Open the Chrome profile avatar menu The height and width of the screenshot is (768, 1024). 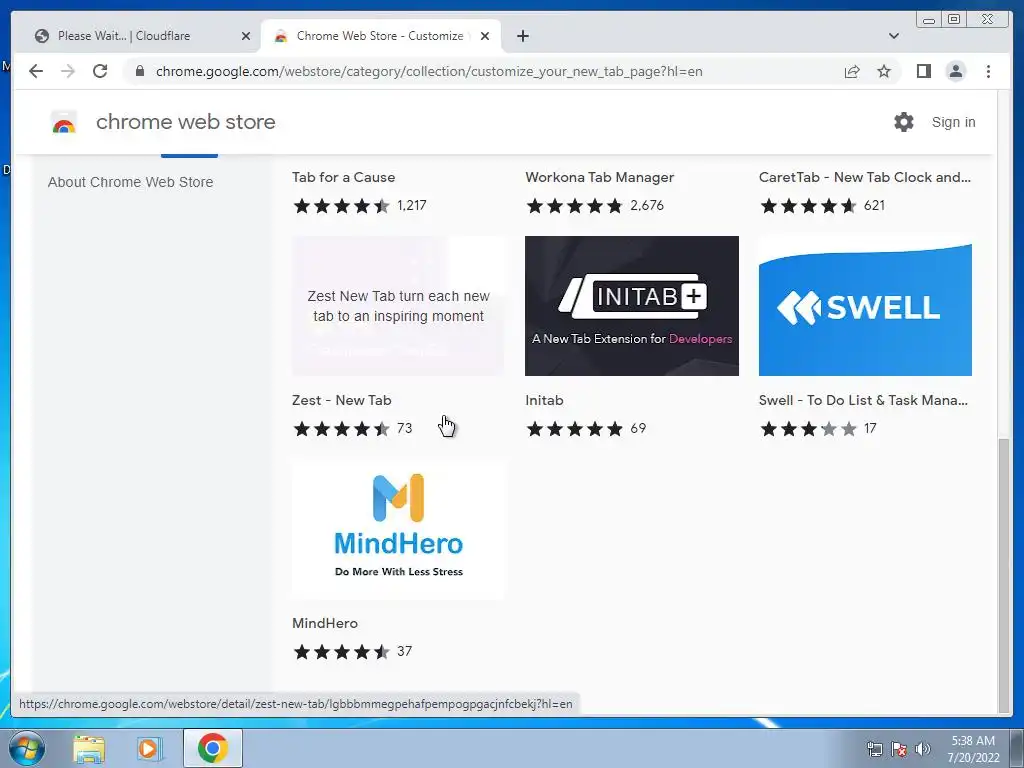(955, 71)
